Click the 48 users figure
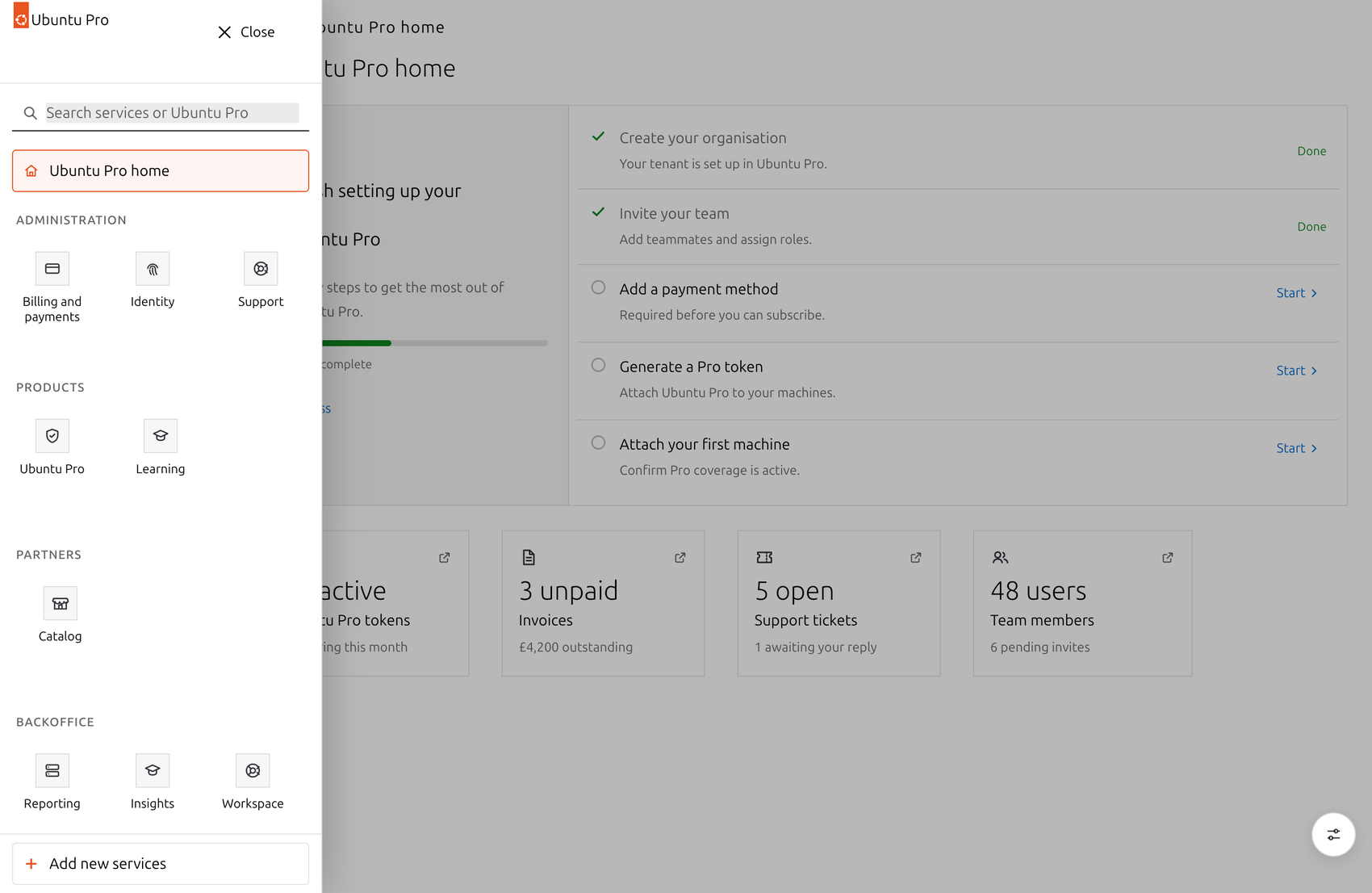This screenshot has height=893, width=1372. (x=1038, y=591)
